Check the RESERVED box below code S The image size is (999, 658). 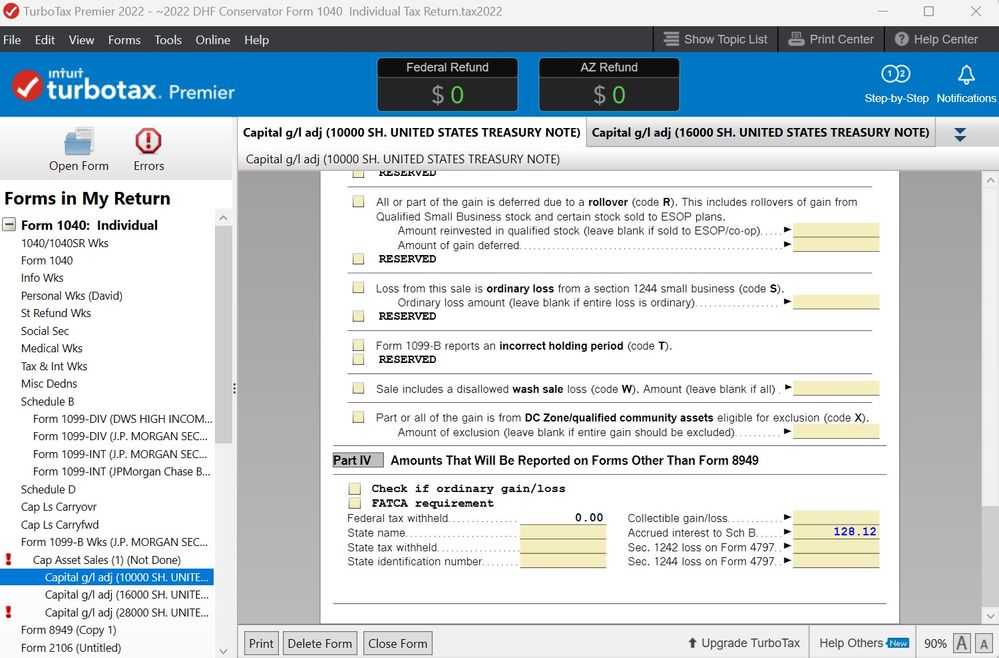point(359,316)
